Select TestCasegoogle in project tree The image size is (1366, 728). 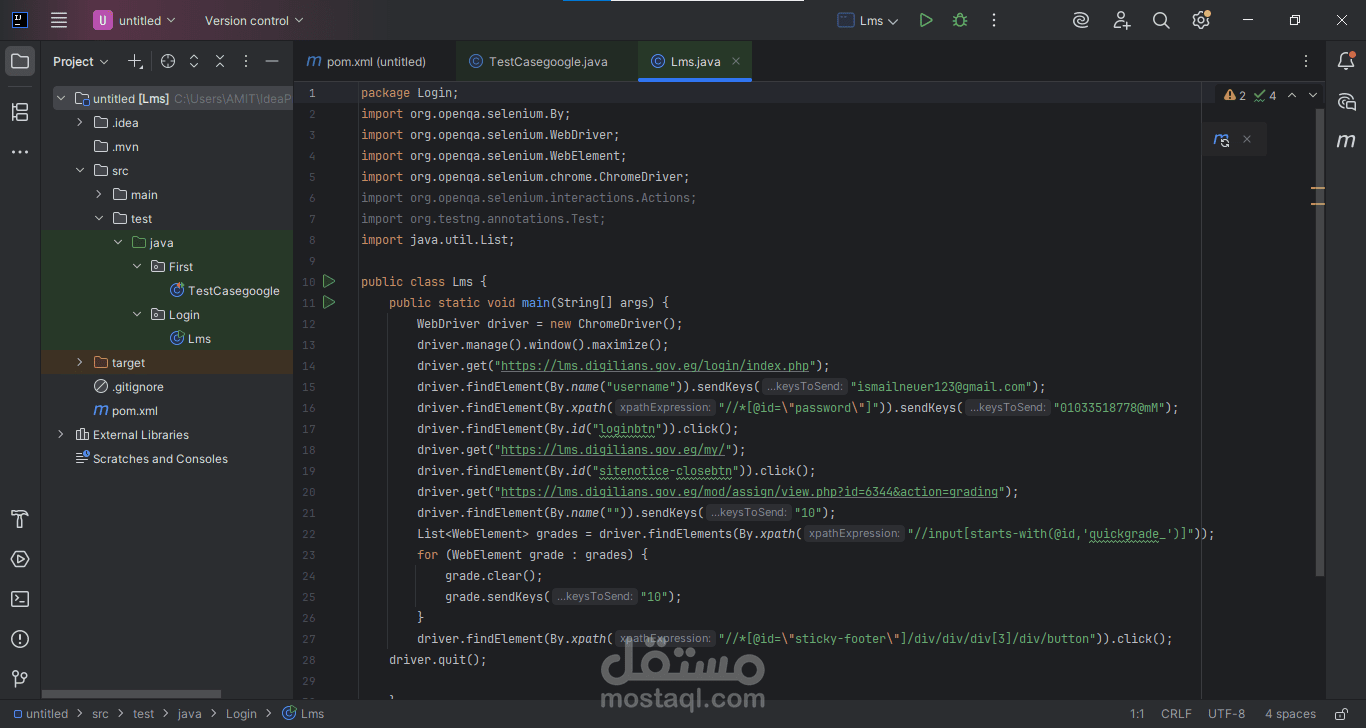point(225,291)
